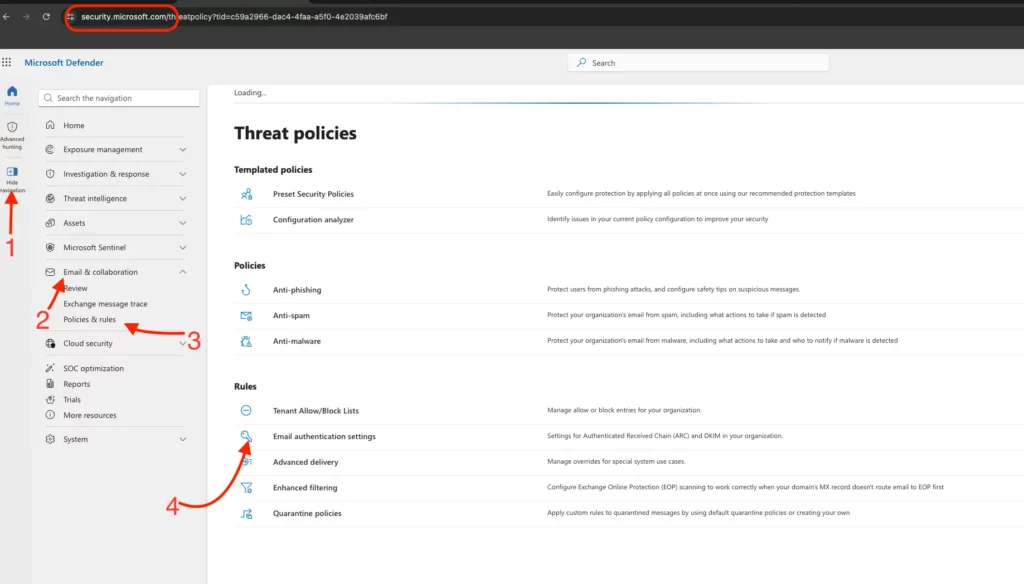The image size is (1024, 584).
Task: Click the Enhanced filtering funnel icon
Action: 246,487
